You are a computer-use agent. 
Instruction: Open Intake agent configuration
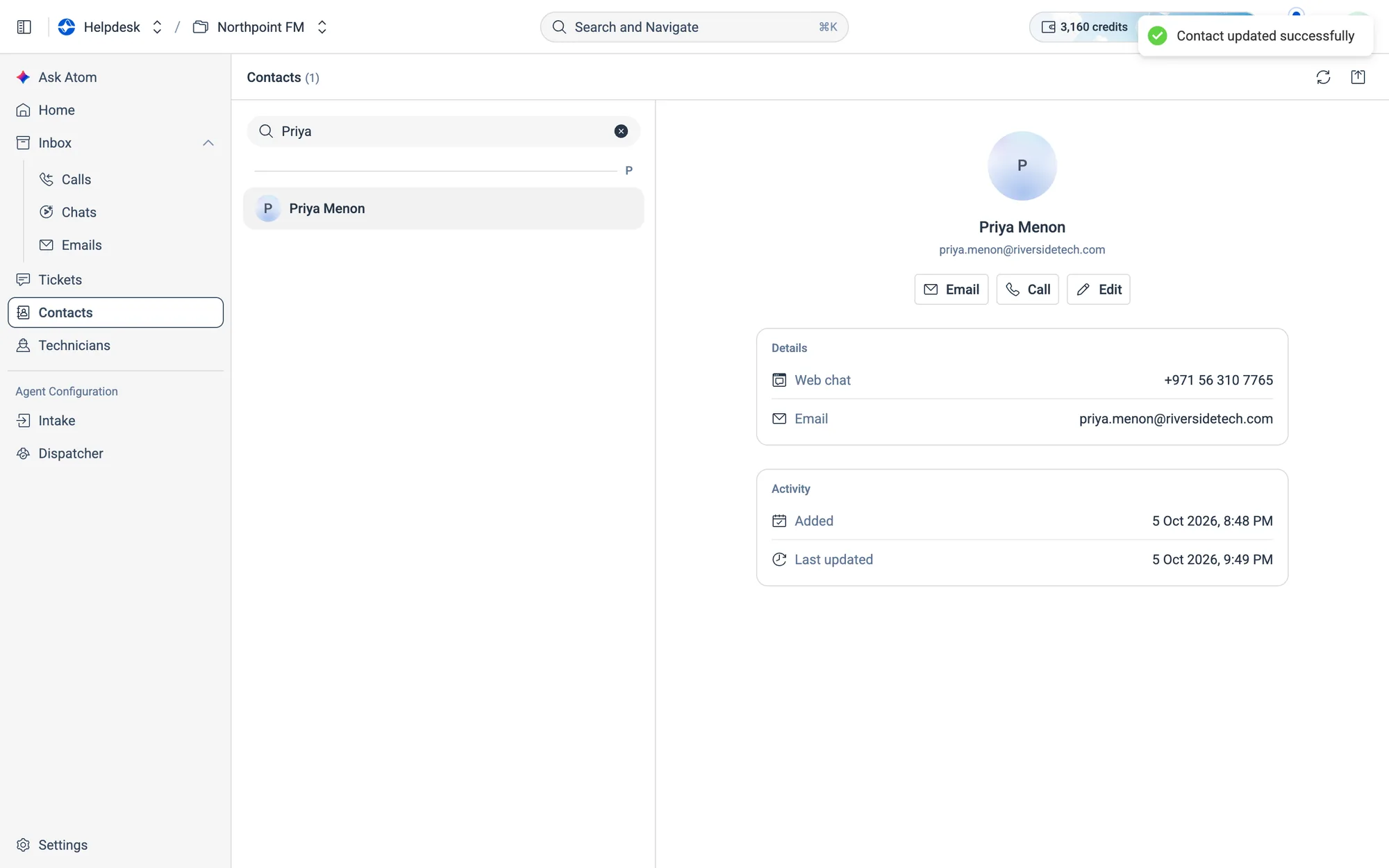click(x=115, y=420)
